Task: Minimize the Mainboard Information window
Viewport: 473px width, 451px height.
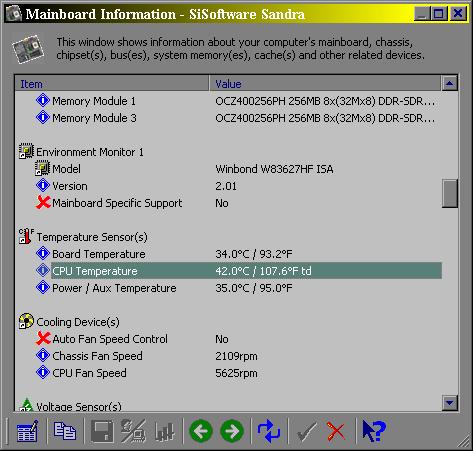Action: [422, 14]
